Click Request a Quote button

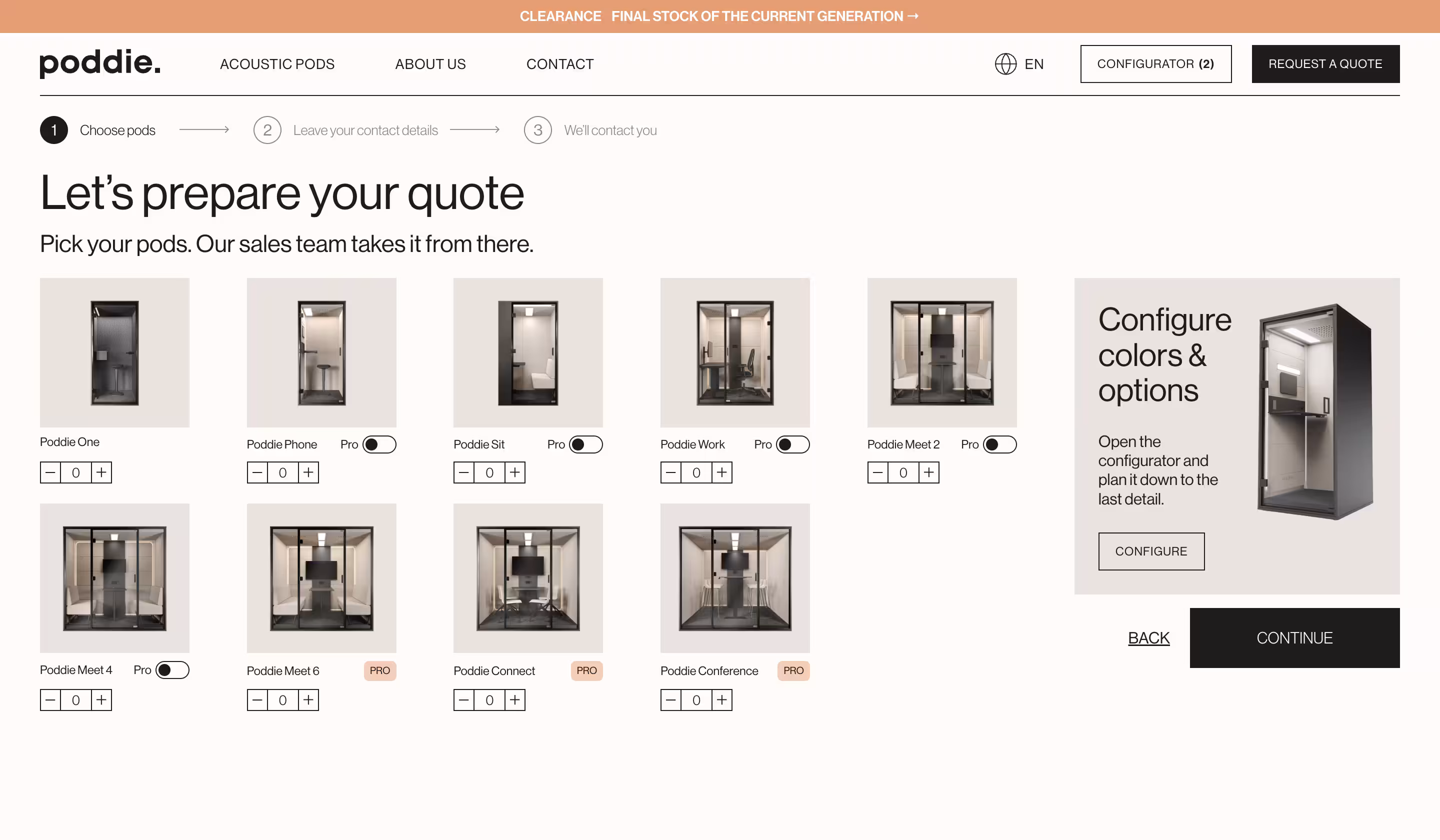tap(1325, 64)
